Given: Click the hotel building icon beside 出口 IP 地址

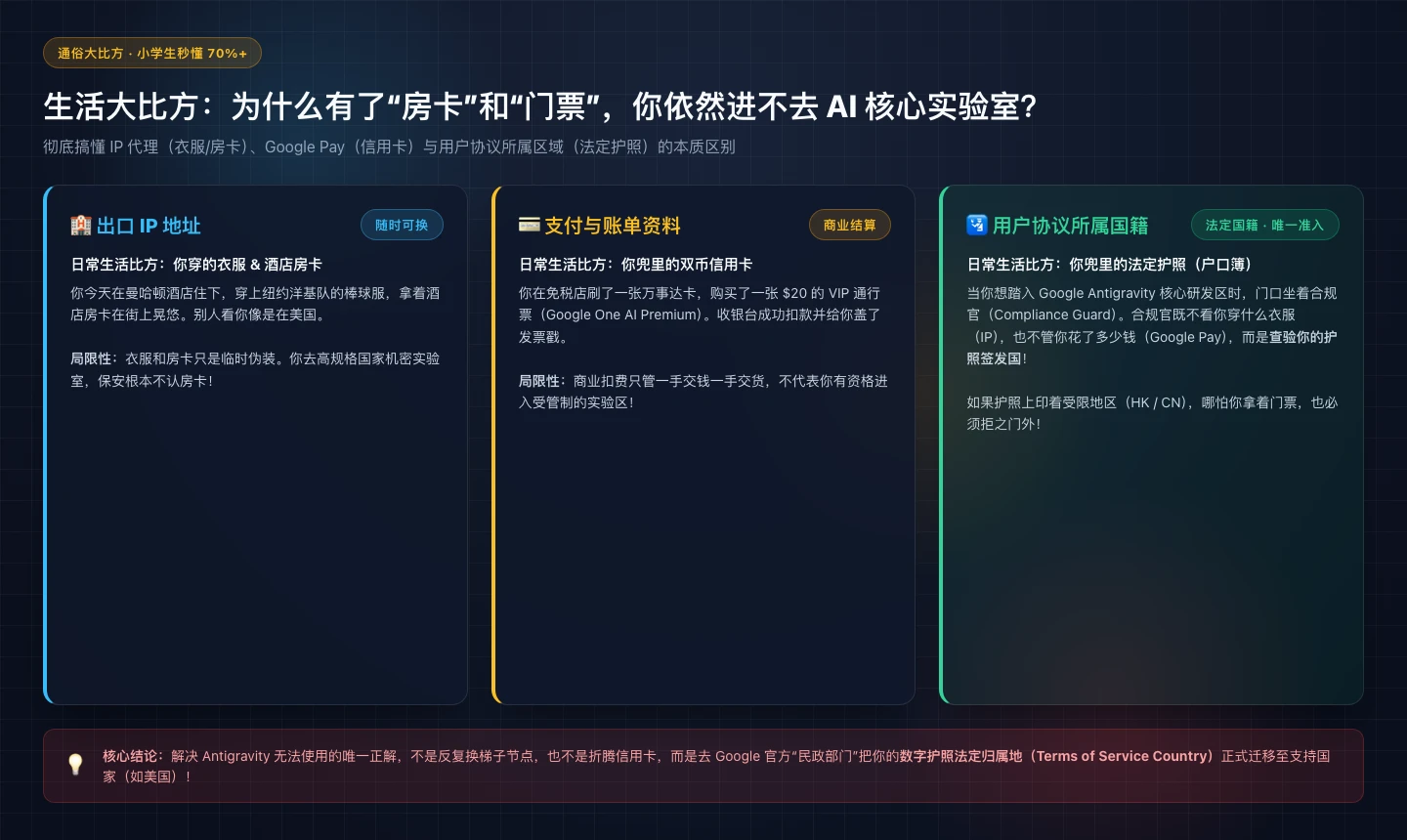Looking at the screenshot, I should (81, 226).
